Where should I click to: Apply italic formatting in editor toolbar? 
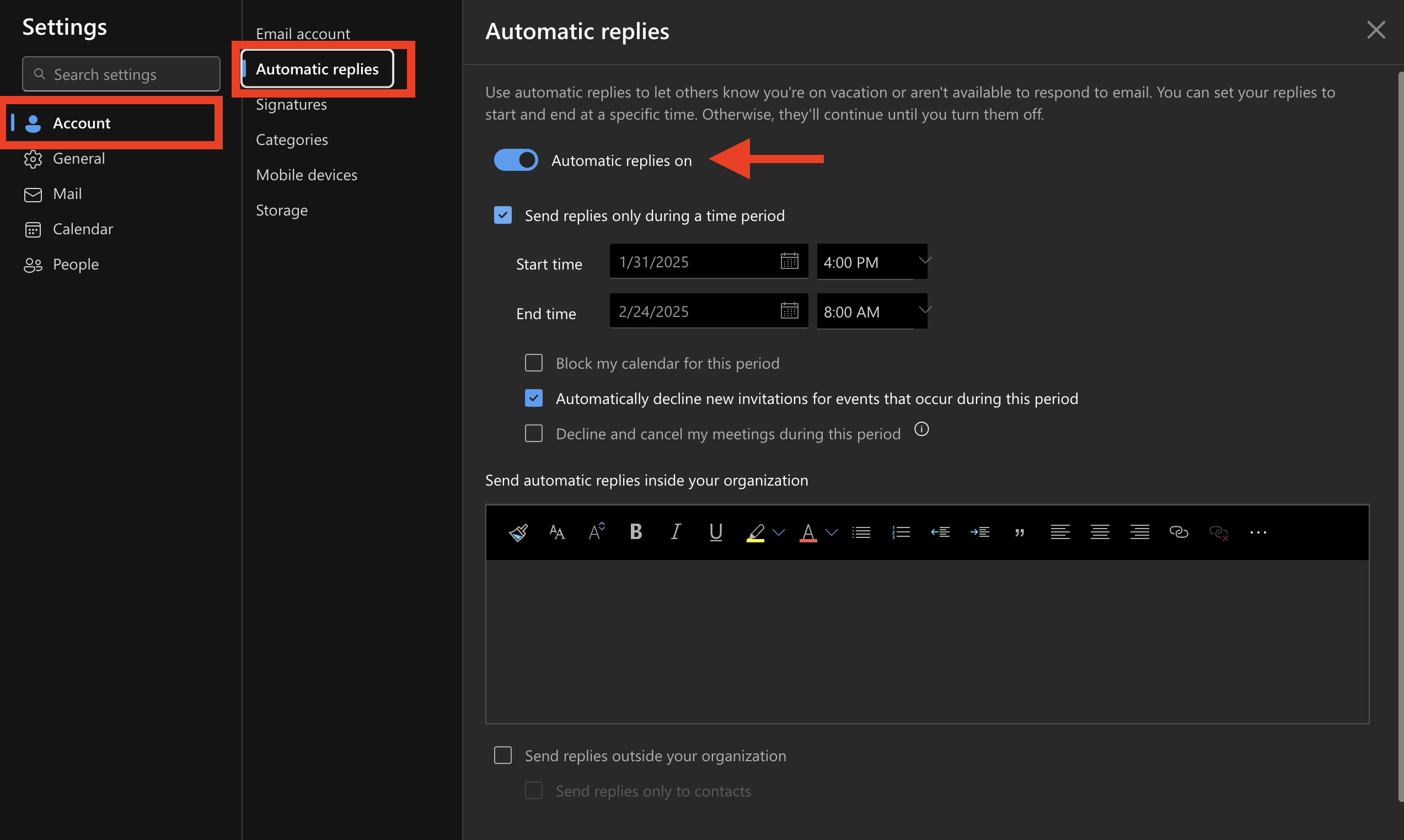pos(676,532)
